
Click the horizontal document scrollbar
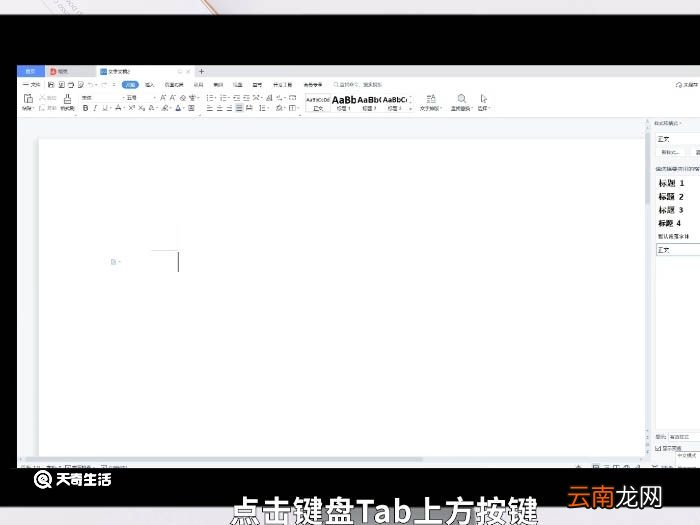(223, 459)
